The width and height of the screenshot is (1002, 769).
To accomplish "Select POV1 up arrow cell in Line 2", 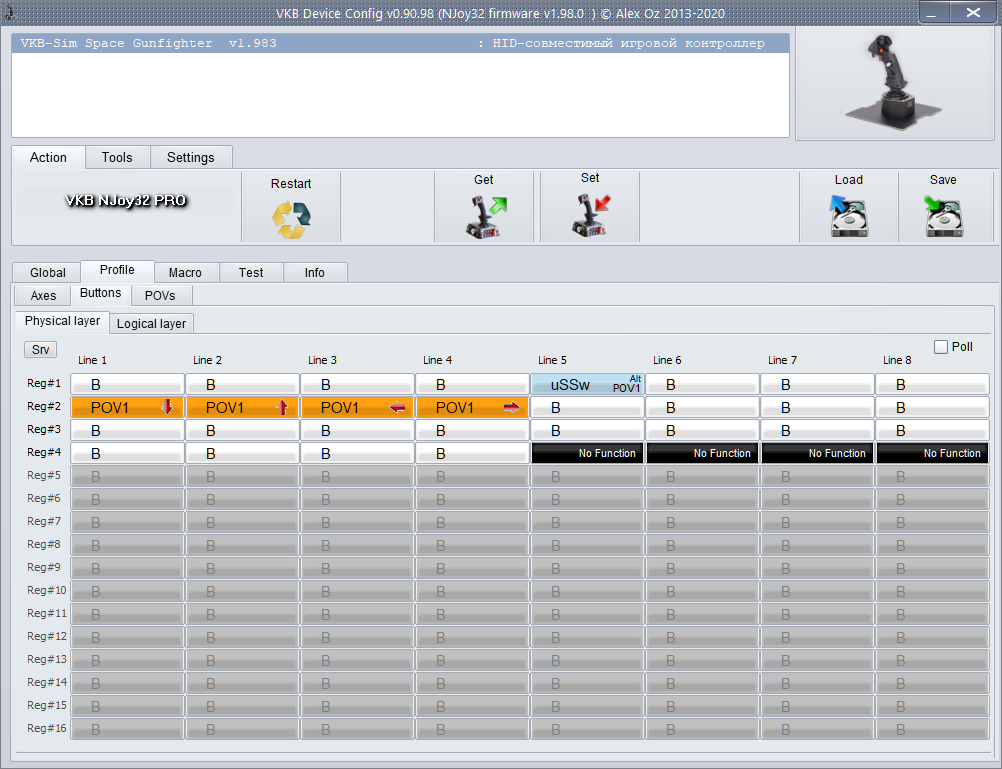I will click(243, 407).
